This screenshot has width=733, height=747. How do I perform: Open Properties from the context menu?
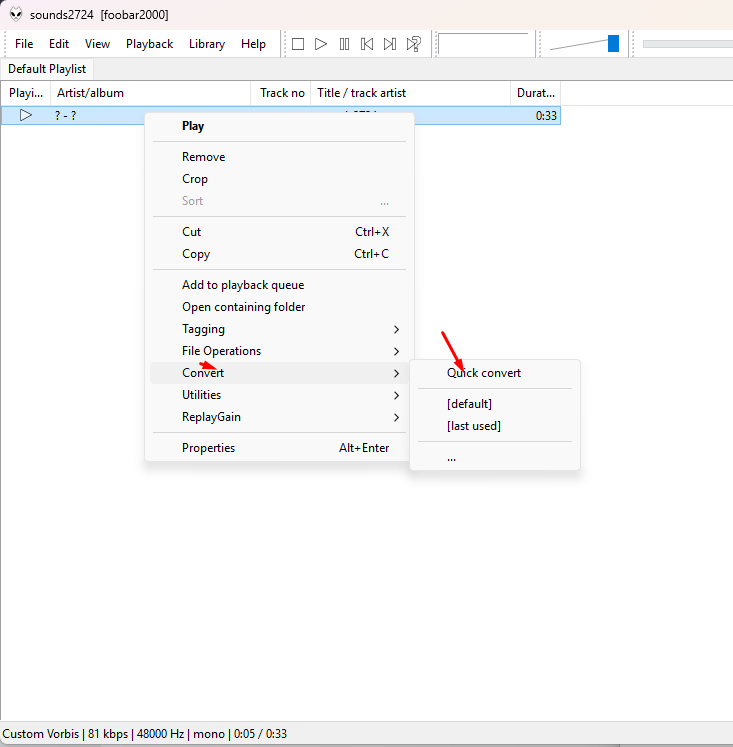tap(279, 448)
